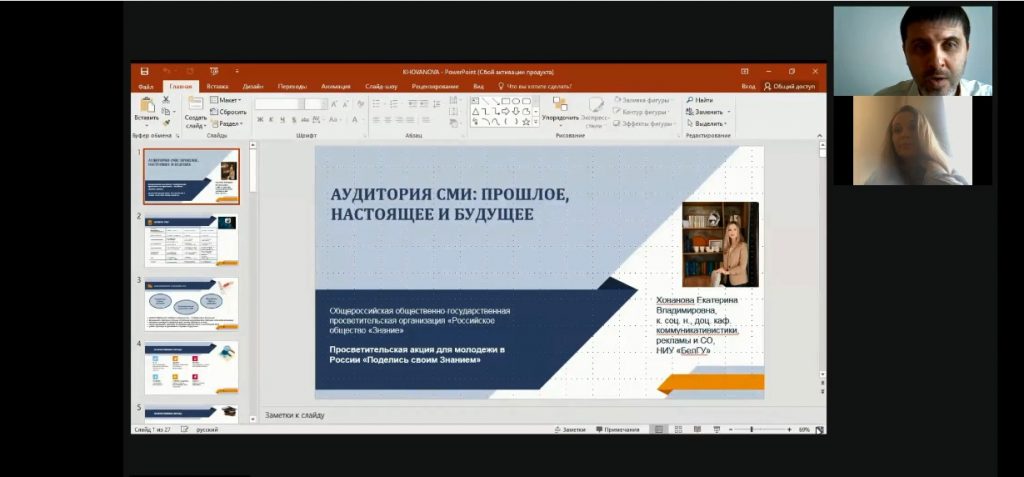Click zoom in plus button
1024x477 pixels.
(790, 429)
